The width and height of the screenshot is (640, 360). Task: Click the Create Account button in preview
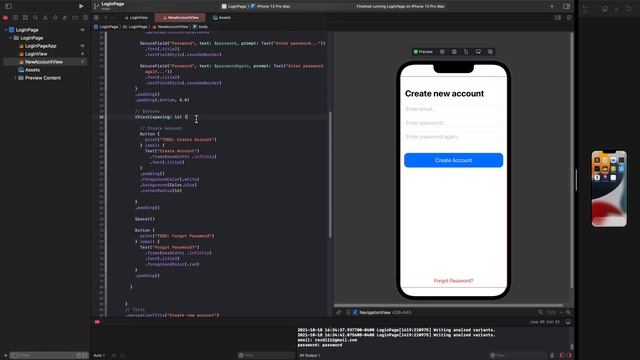[453, 160]
